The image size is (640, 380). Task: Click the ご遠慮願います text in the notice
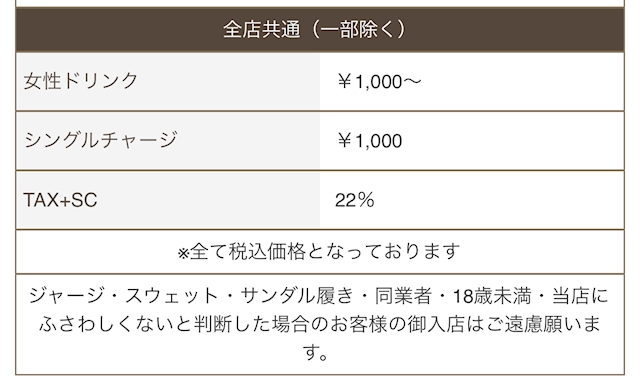544,324
